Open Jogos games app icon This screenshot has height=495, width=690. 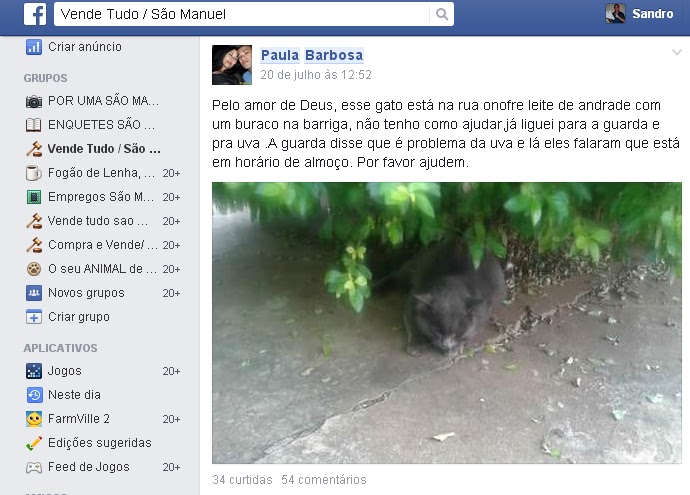coord(34,371)
